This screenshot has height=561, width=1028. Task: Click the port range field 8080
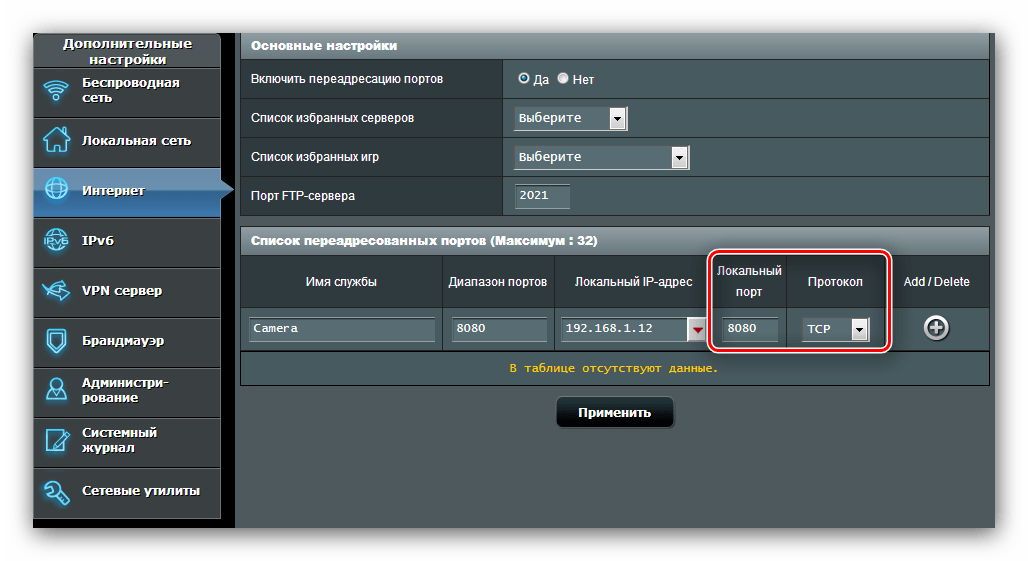pos(499,328)
